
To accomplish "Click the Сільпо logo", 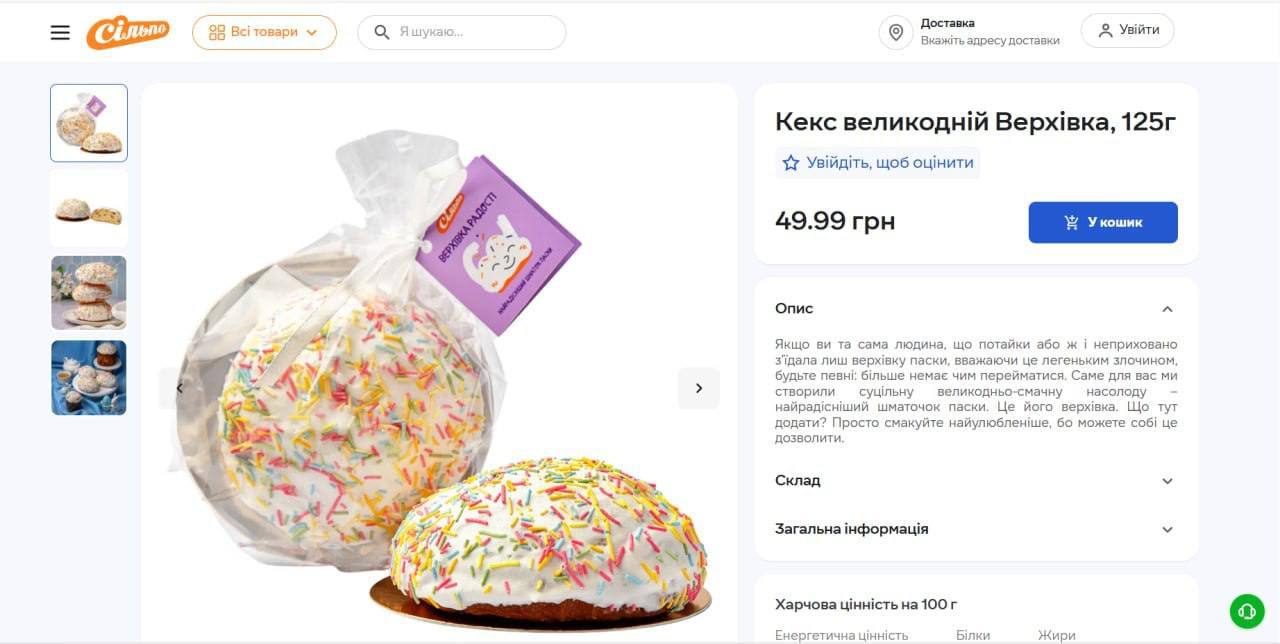I will click(128, 32).
